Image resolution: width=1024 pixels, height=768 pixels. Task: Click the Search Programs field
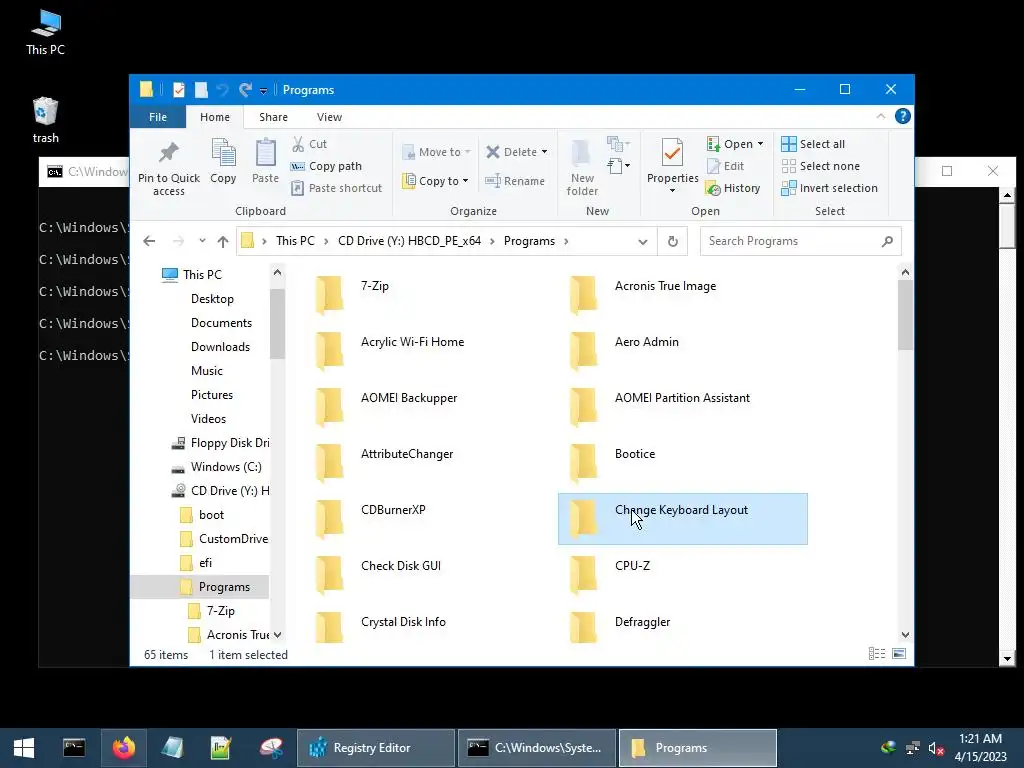pyautogui.click(x=800, y=241)
